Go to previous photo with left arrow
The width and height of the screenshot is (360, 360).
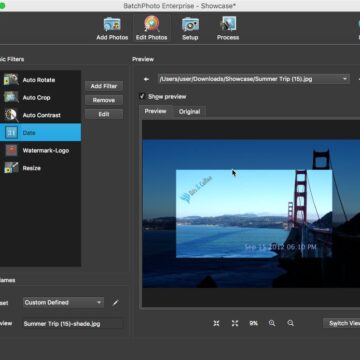(x=146, y=79)
